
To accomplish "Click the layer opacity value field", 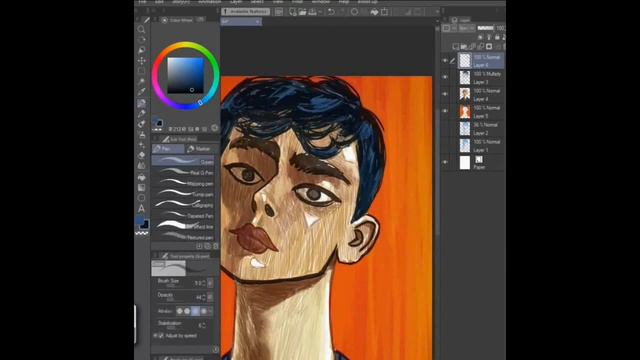I will click(500, 28).
